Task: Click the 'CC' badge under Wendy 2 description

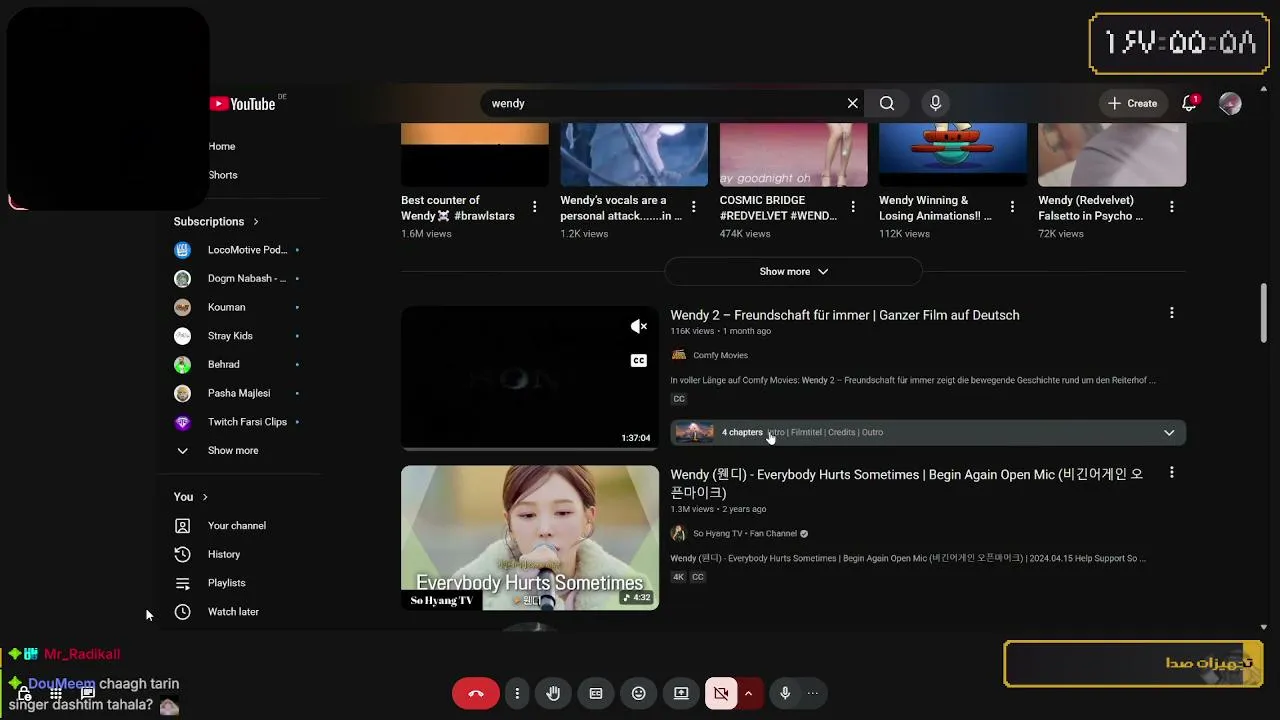Action: [x=679, y=399]
